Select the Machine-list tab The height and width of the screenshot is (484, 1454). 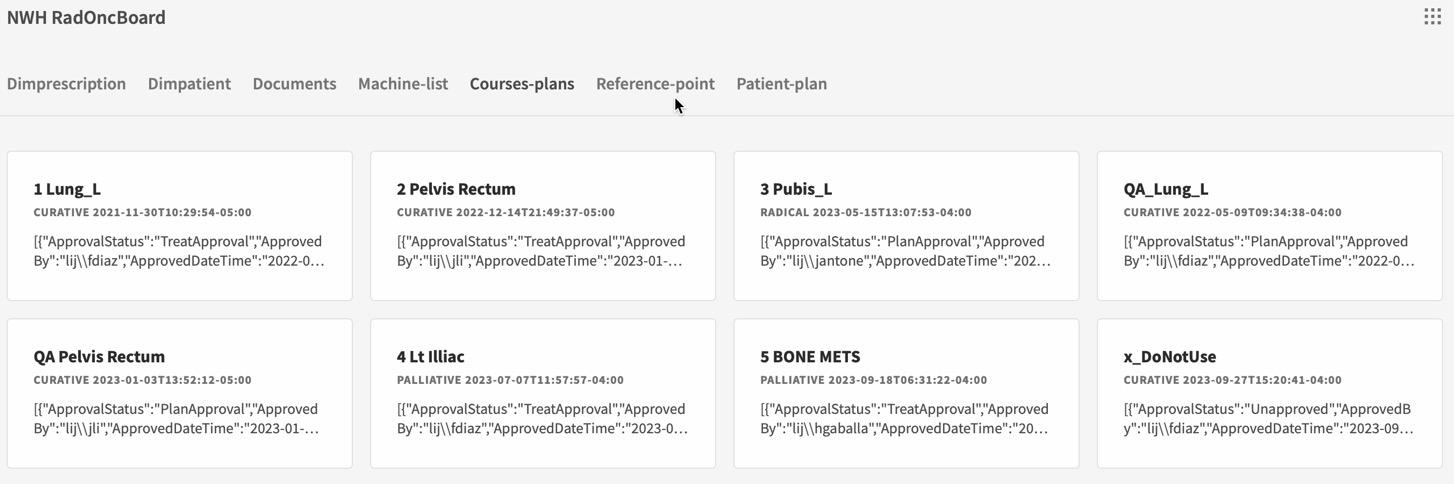403,84
